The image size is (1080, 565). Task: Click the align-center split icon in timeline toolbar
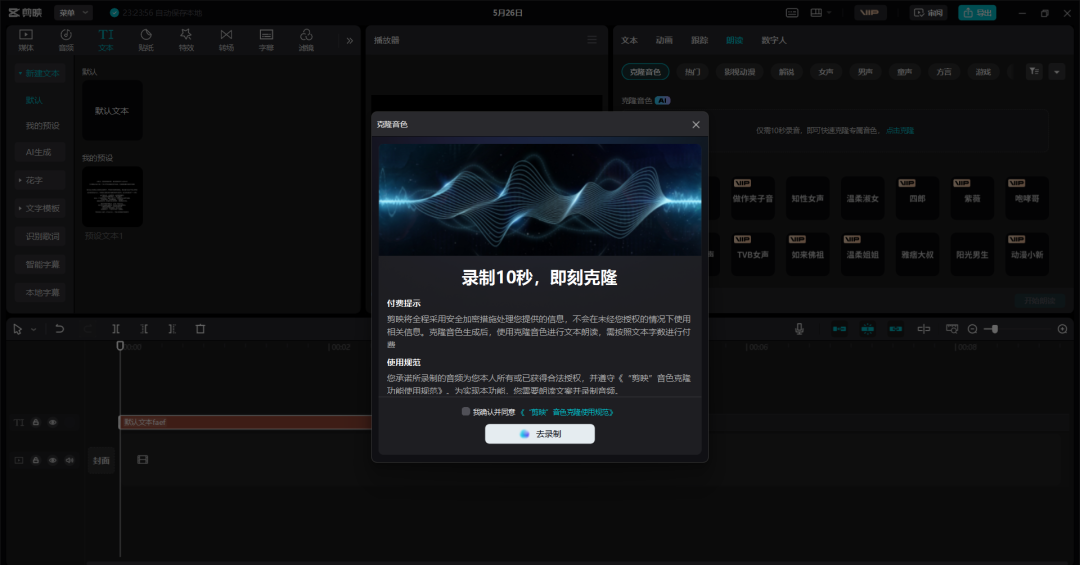click(924, 329)
